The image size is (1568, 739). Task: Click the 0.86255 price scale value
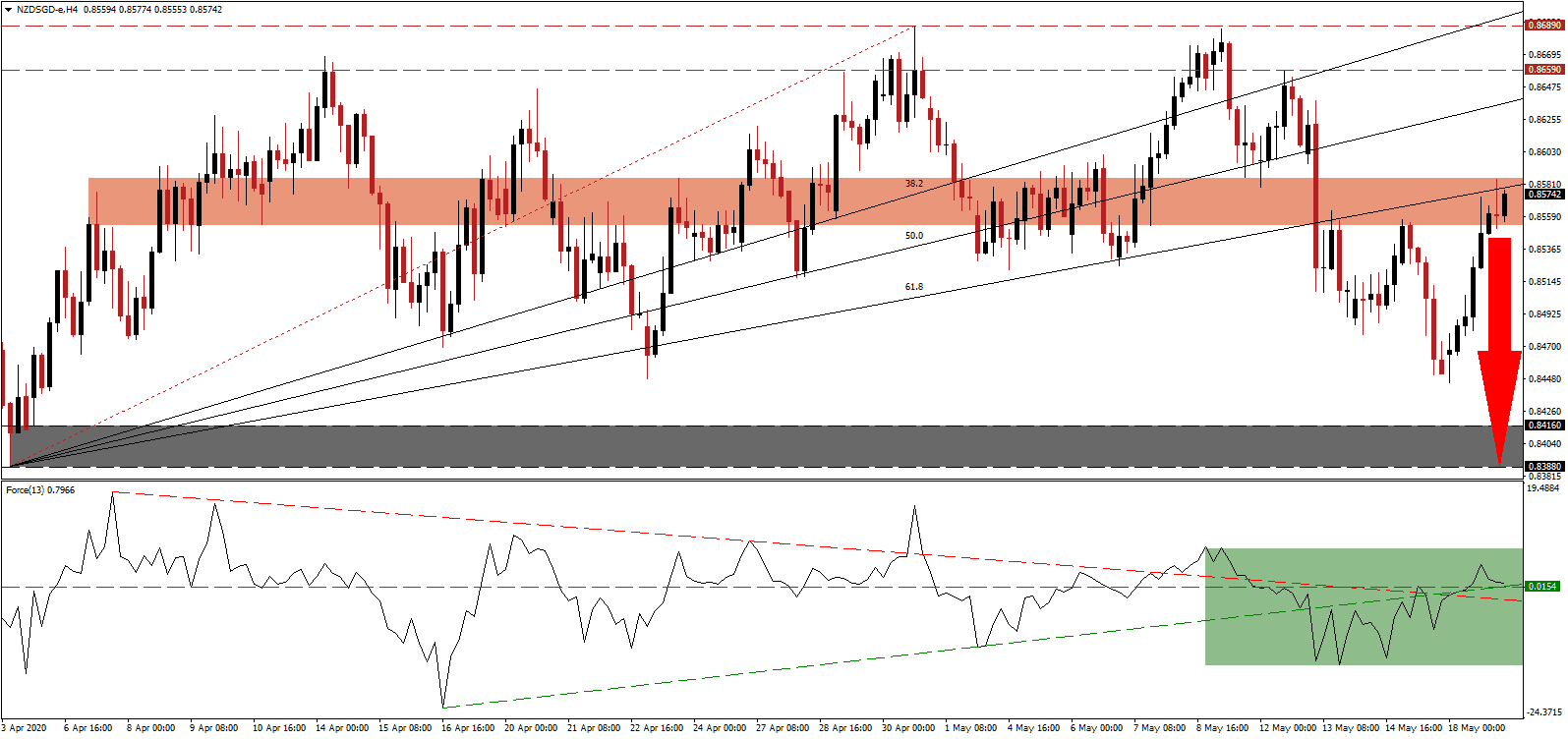click(x=1542, y=120)
